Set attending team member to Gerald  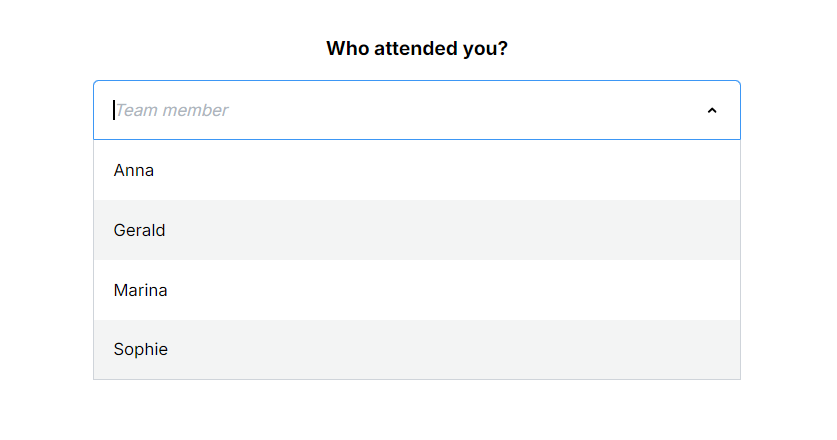coord(139,230)
